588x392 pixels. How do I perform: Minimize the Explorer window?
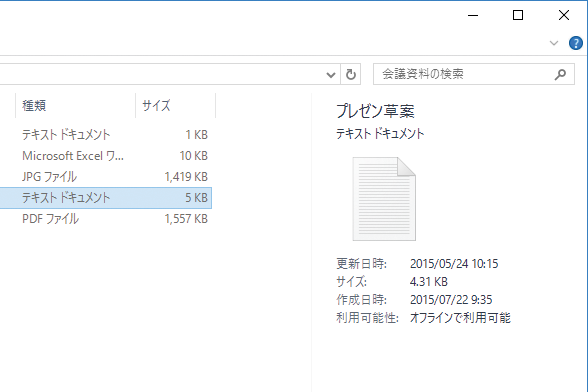[x=473, y=15]
